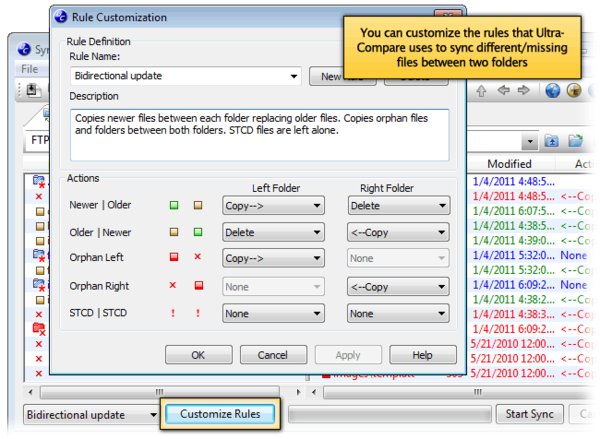Click first exclamation icon in STCD row
Image resolution: width=600 pixels, height=439 pixels.
coord(173,313)
